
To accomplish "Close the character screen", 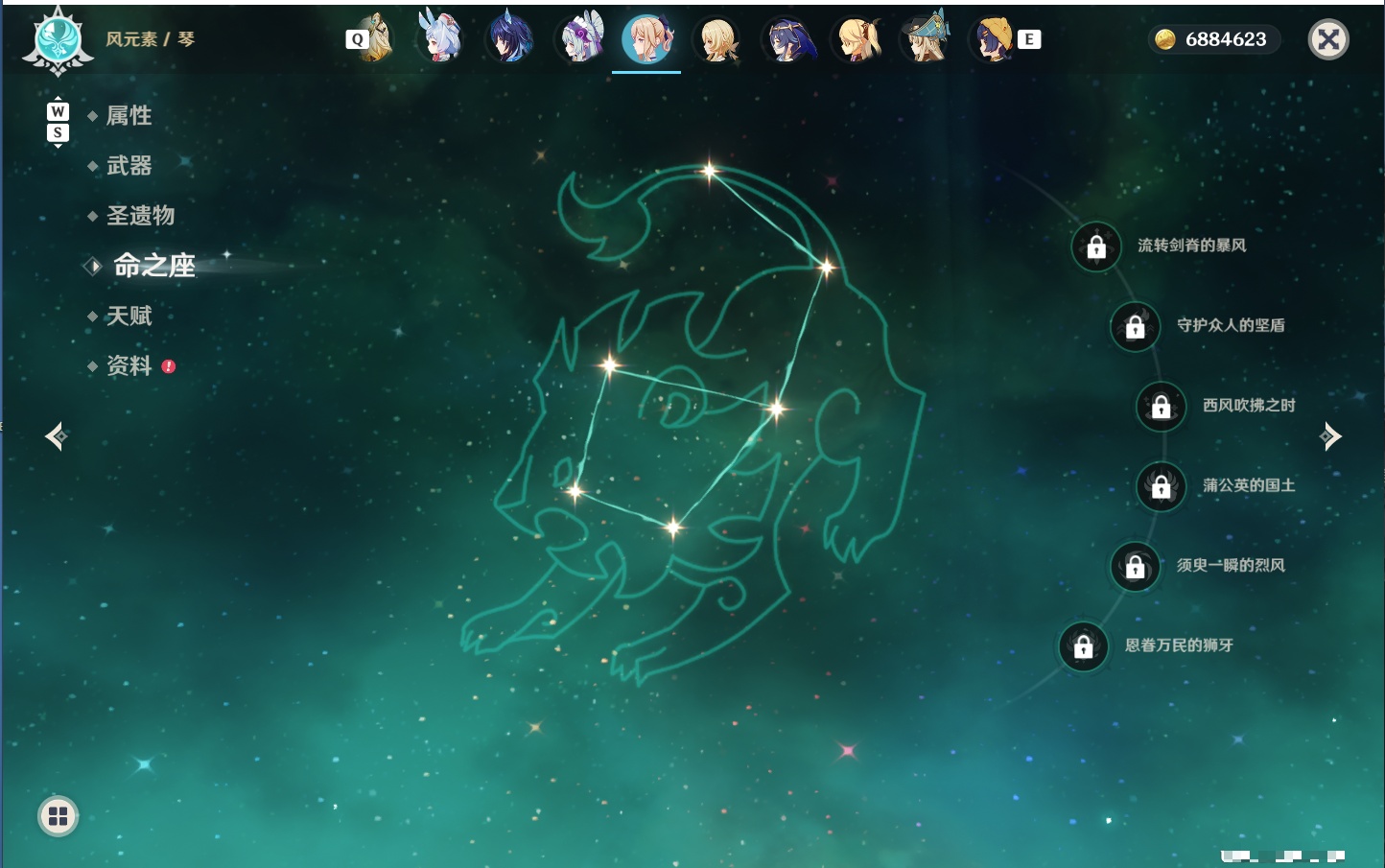I will point(1328,39).
